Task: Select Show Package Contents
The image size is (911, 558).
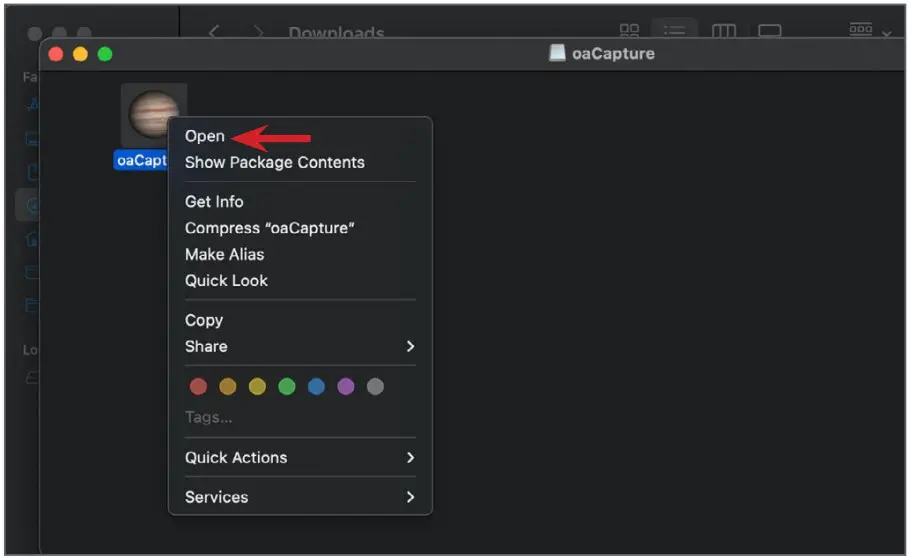Action: click(275, 162)
